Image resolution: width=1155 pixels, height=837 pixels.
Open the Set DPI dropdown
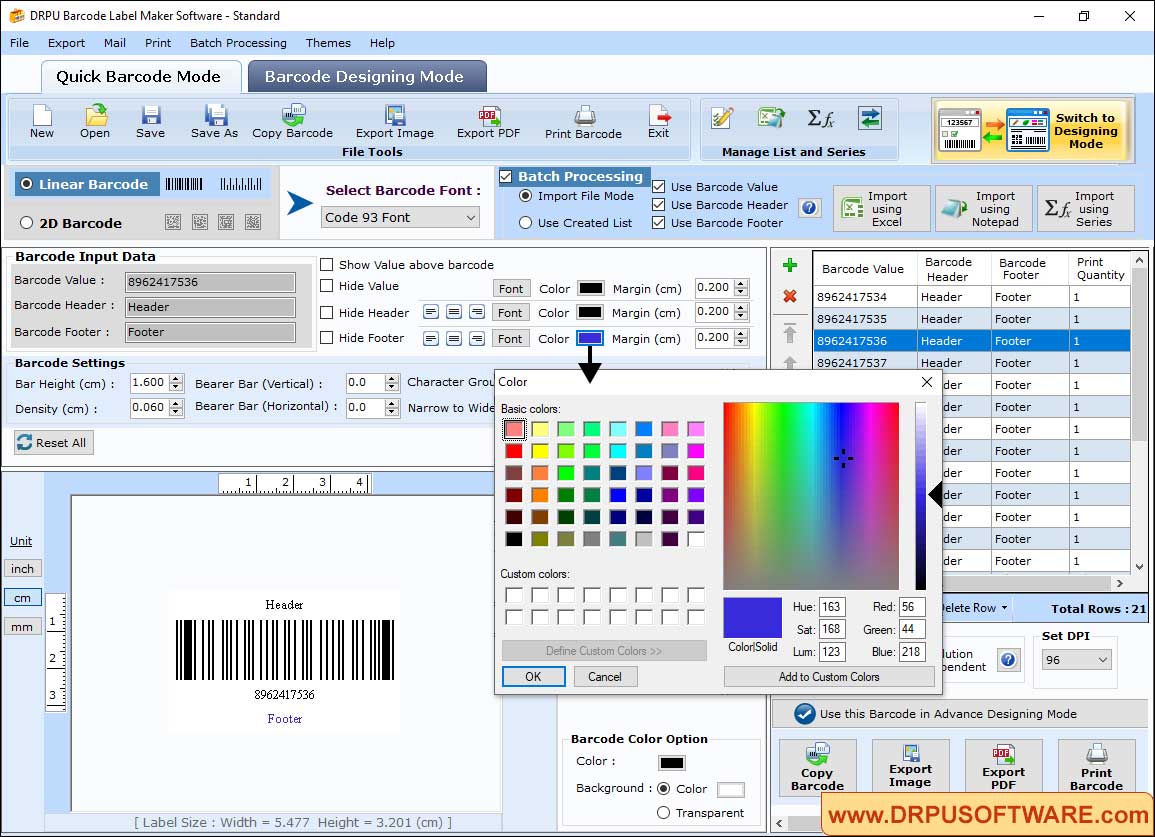click(x=1075, y=660)
